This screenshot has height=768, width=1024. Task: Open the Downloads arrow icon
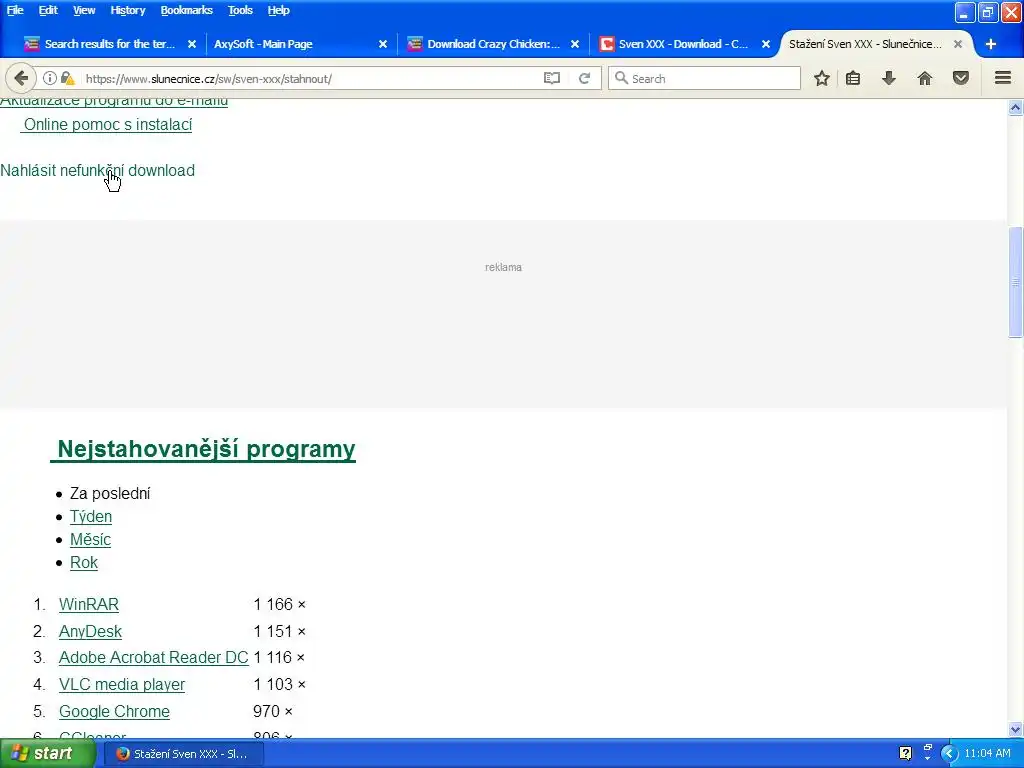[x=888, y=78]
